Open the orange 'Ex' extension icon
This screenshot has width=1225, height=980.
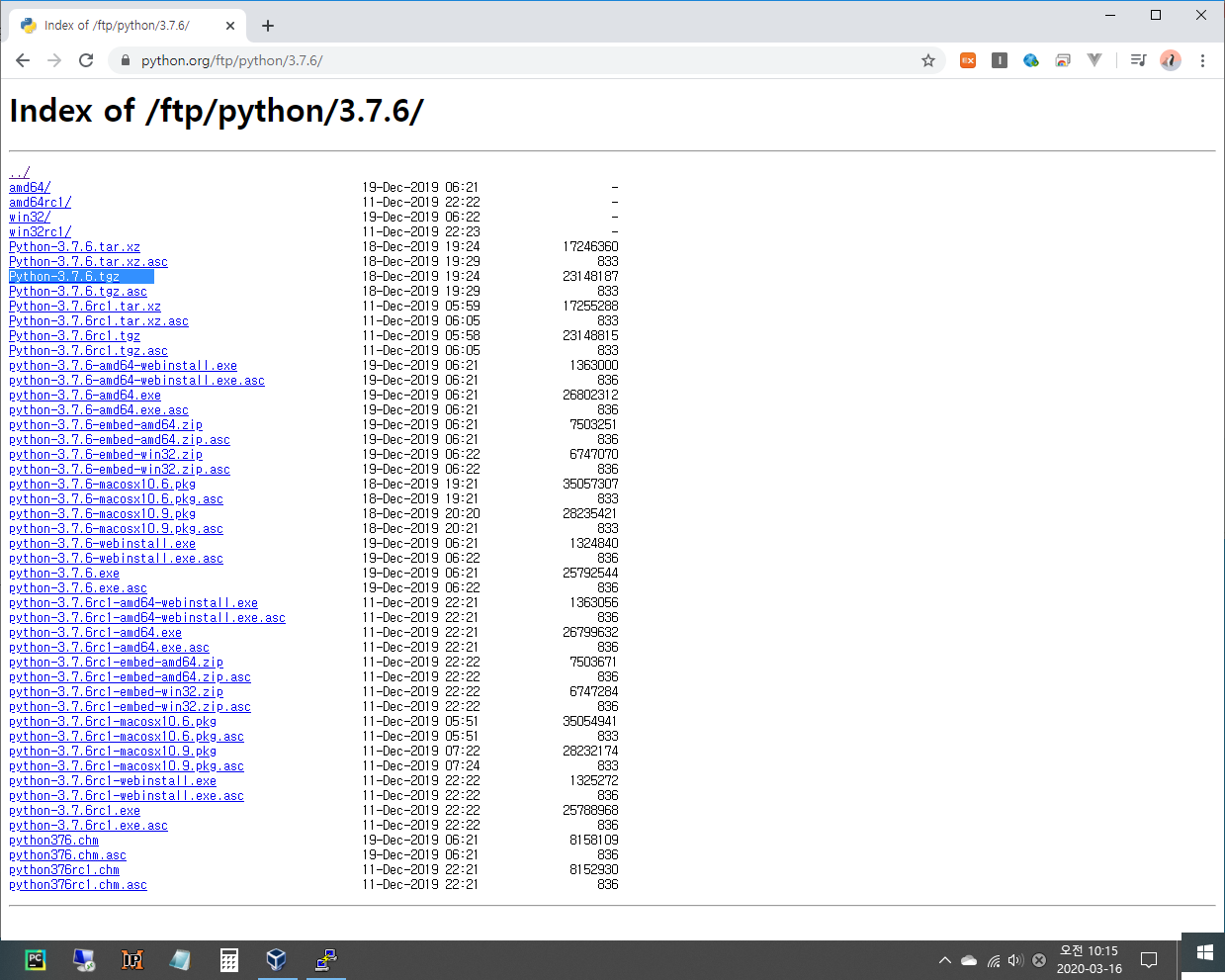click(968, 60)
